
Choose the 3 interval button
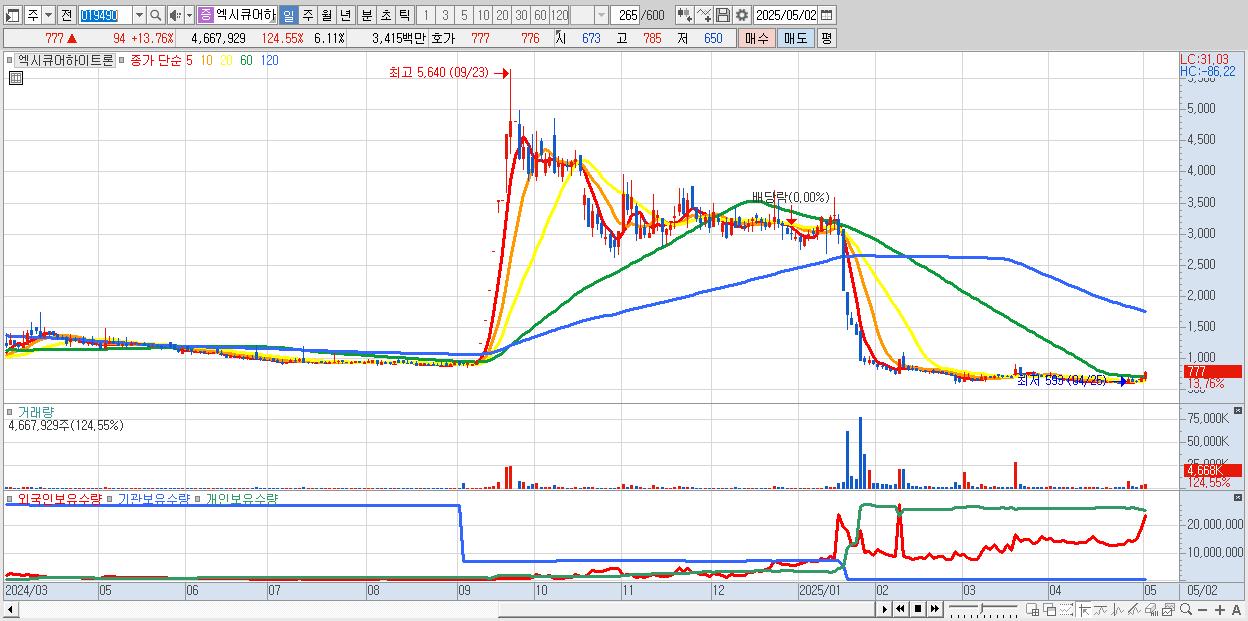click(x=445, y=15)
